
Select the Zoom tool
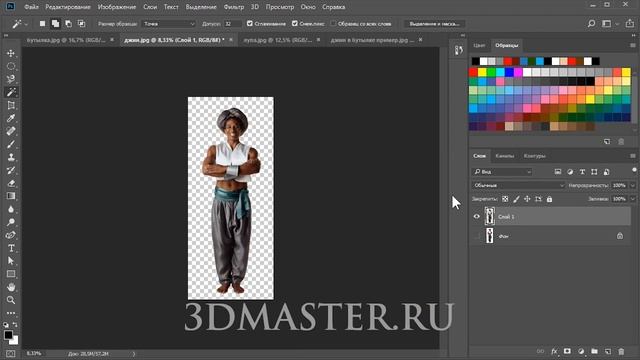point(11,300)
